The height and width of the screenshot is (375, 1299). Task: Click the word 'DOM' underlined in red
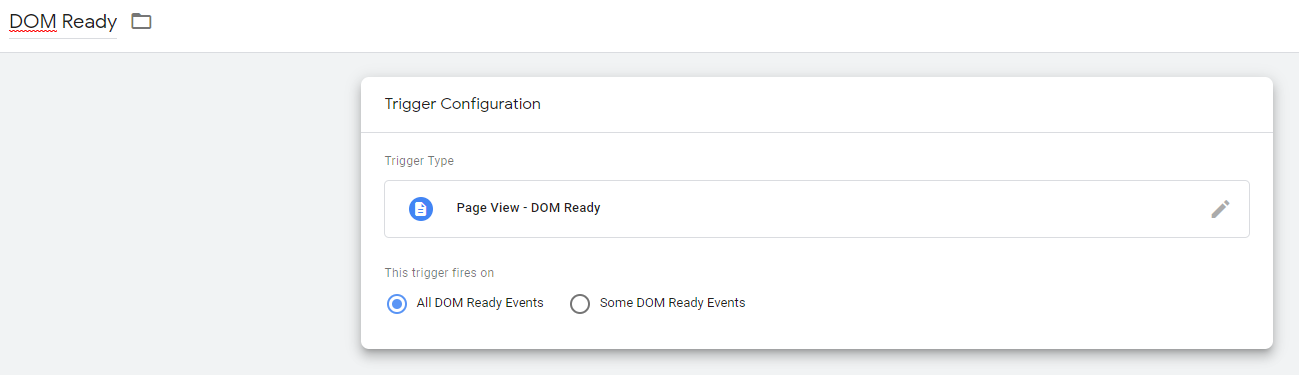coord(32,21)
